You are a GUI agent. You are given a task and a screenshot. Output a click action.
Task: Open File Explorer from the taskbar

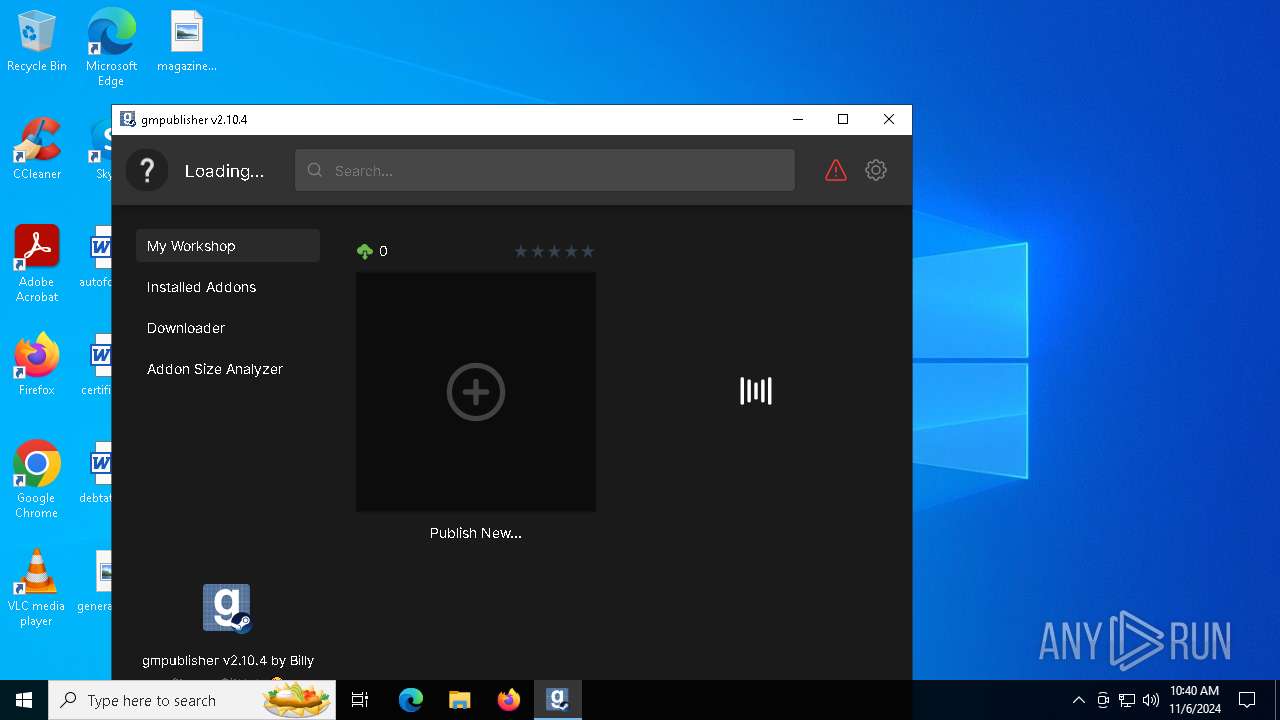(x=460, y=700)
